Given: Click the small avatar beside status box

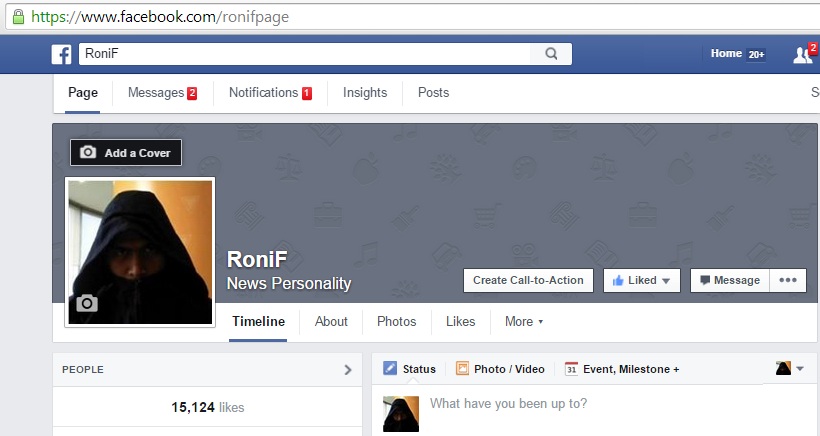Looking at the screenshot, I should click(x=401, y=414).
